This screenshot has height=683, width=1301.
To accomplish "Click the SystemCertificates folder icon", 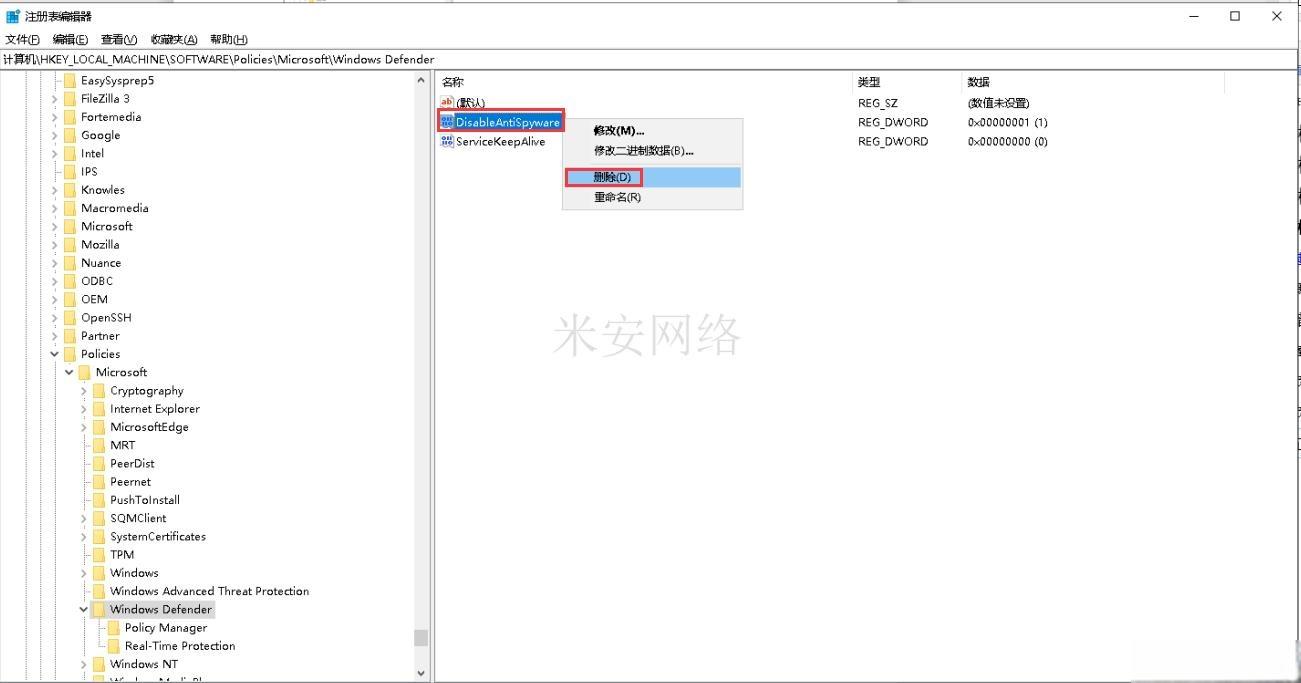I will [x=99, y=536].
